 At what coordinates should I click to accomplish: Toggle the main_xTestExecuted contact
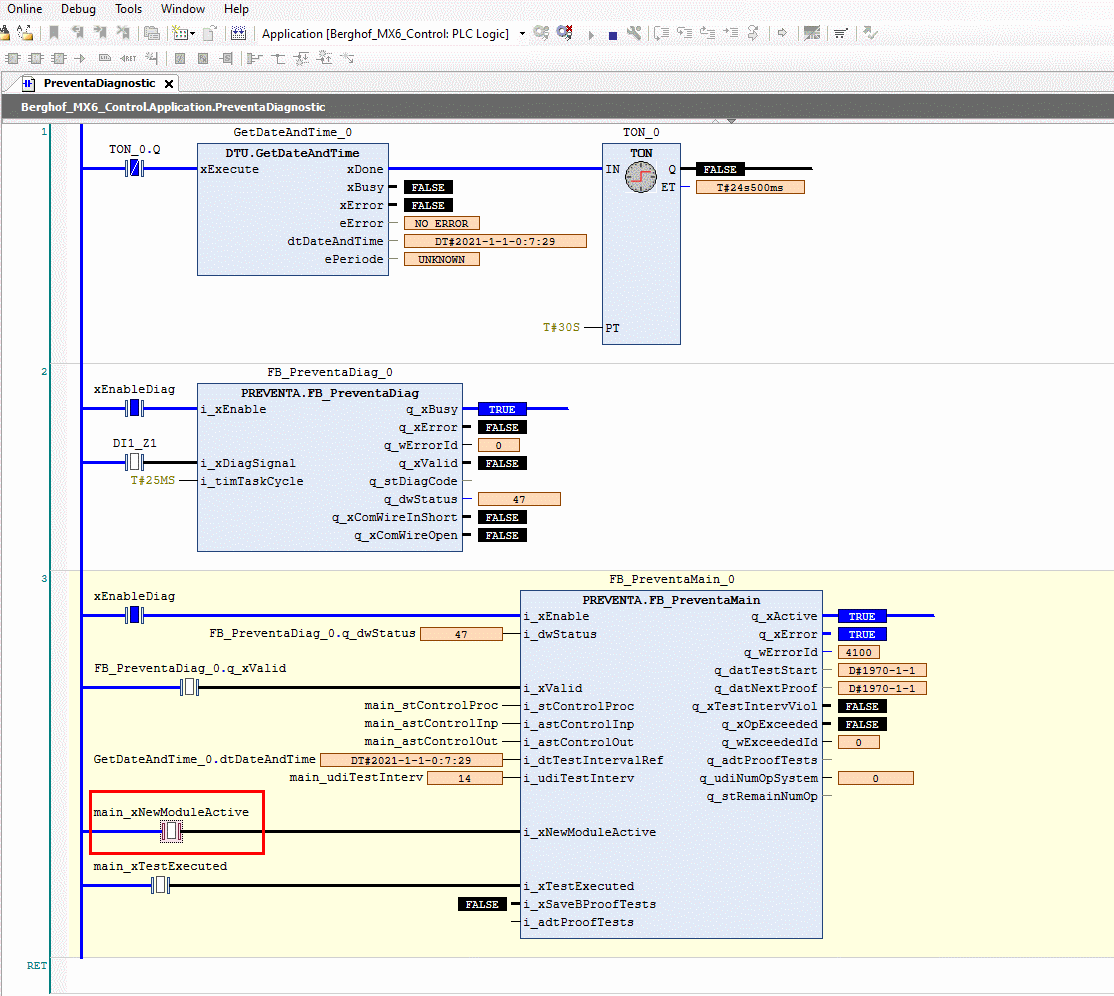pyautogui.click(x=161, y=885)
